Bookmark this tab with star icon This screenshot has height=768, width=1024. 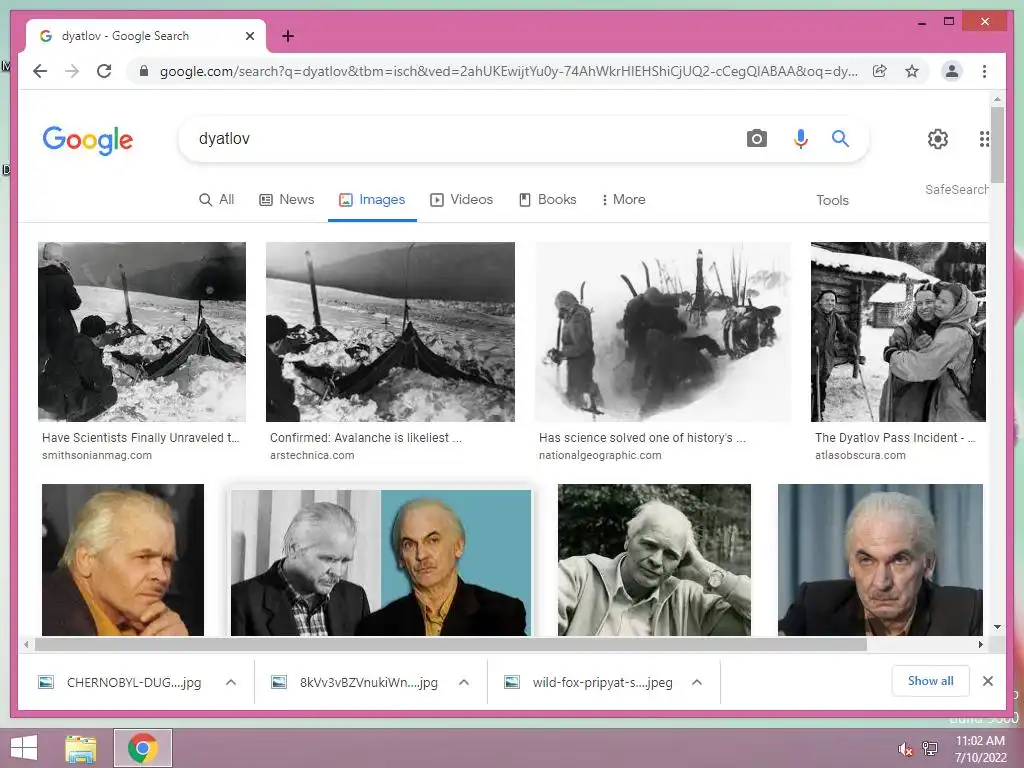coord(912,71)
